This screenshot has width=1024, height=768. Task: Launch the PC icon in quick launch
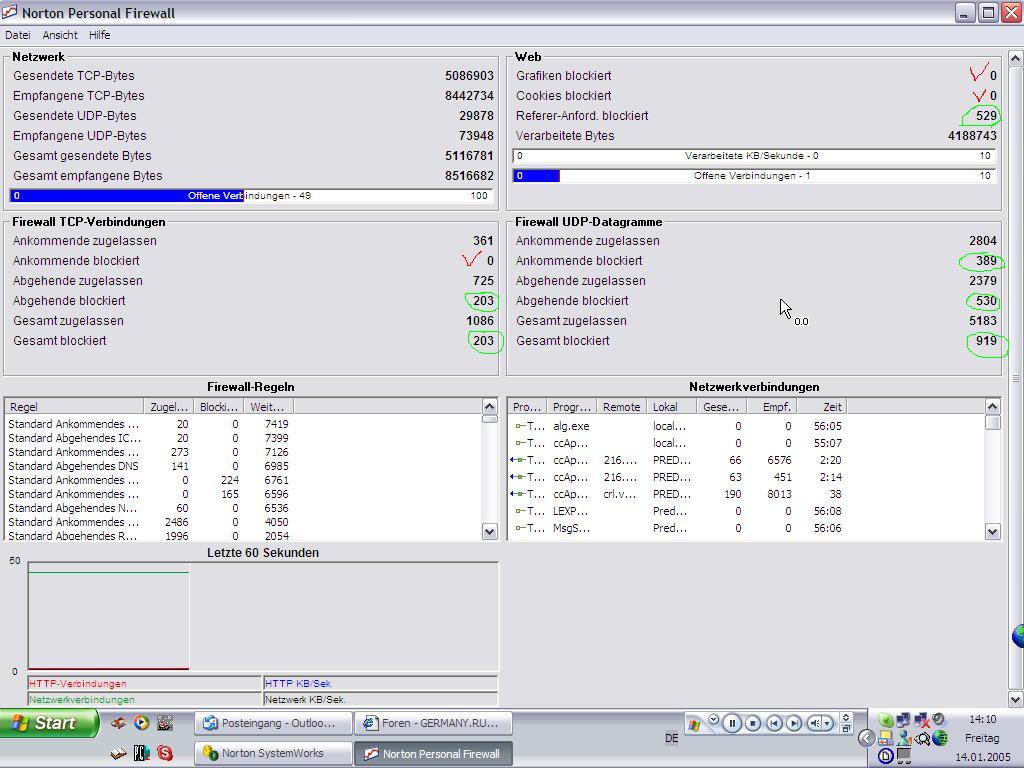(142, 753)
